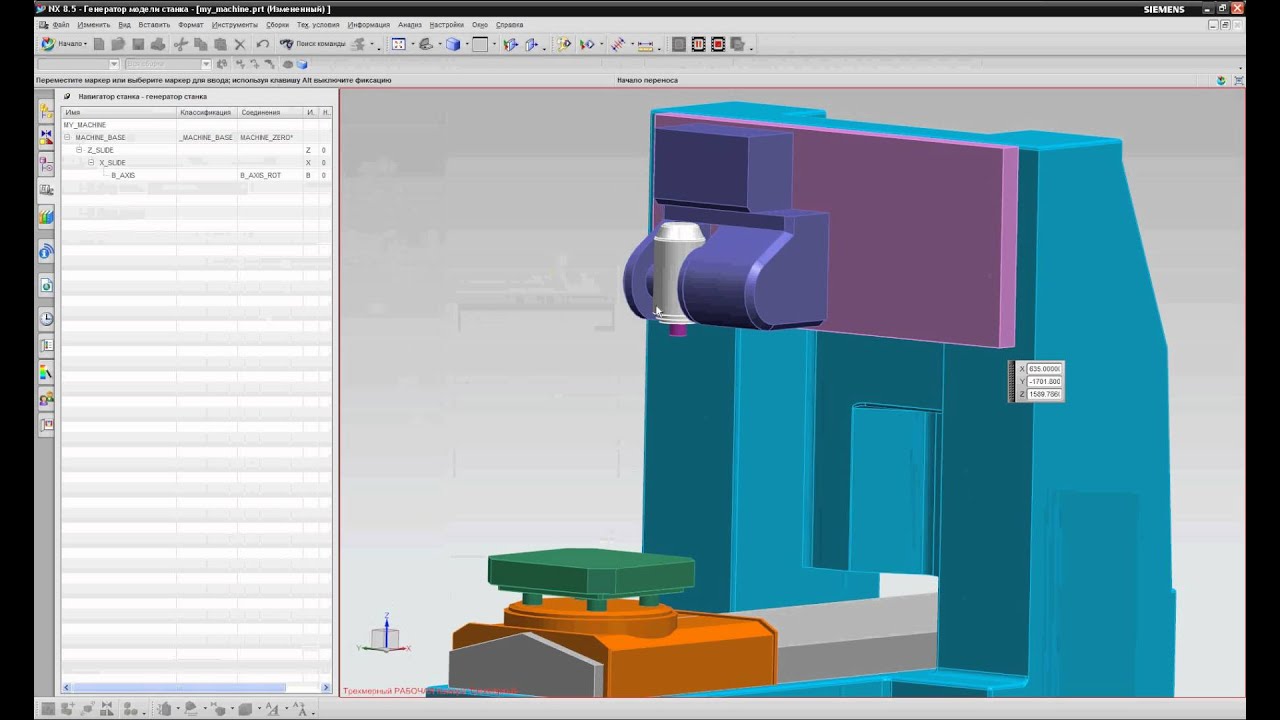Click the Print toolbar icon
The height and width of the screenshot is (720, 1280).
tap(158, 44)
